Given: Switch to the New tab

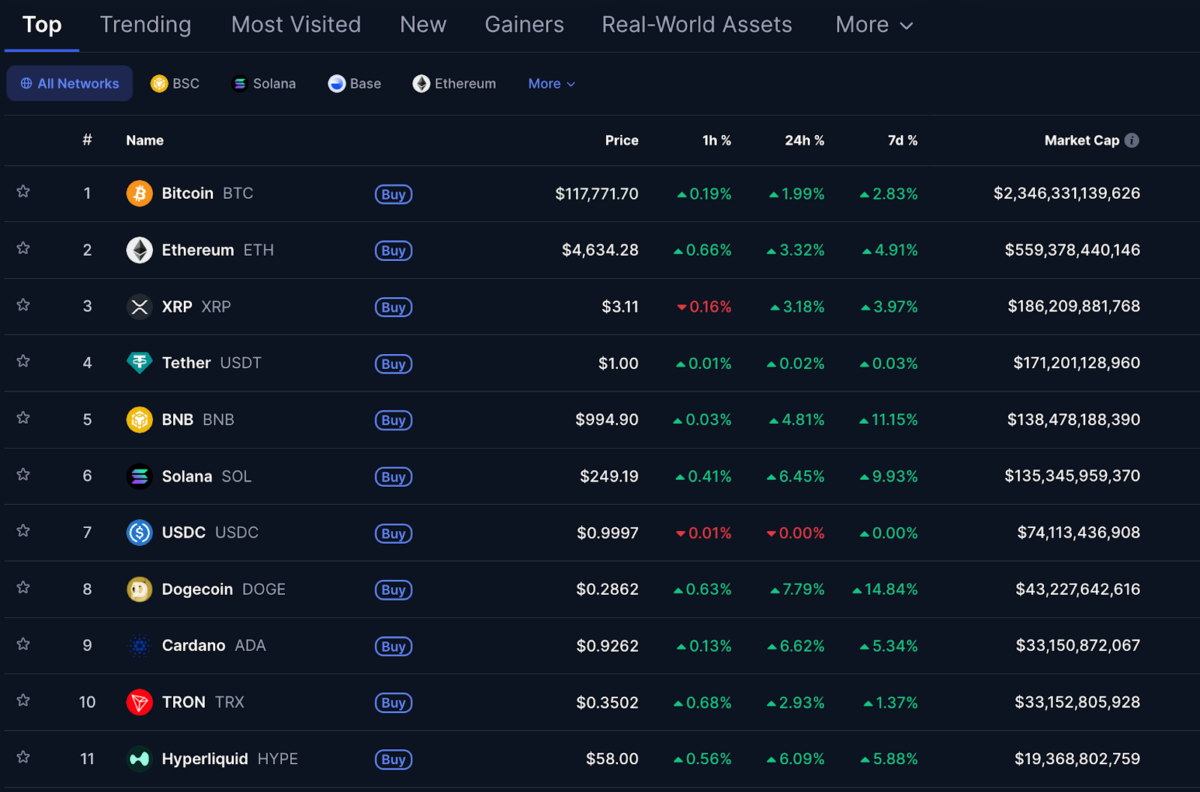Looking at the screenshot, I should (423, 25).
